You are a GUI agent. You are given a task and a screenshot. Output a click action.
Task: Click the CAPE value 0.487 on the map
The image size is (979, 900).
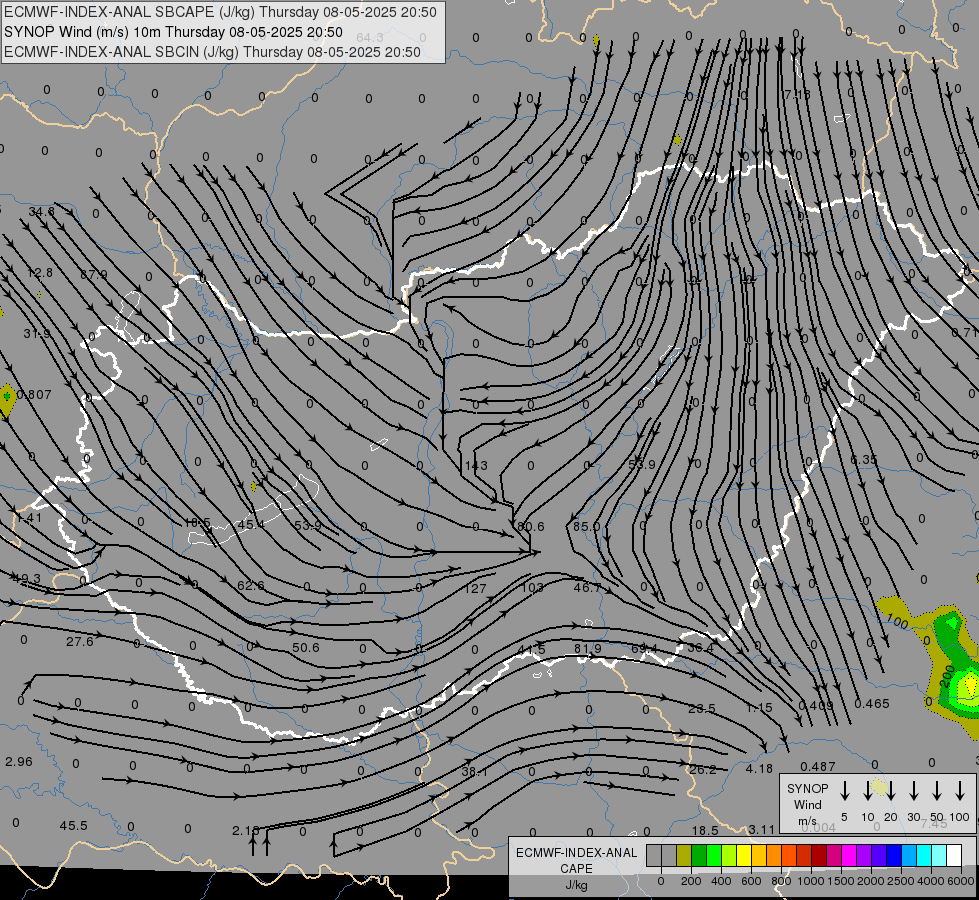tap(817, 766)
